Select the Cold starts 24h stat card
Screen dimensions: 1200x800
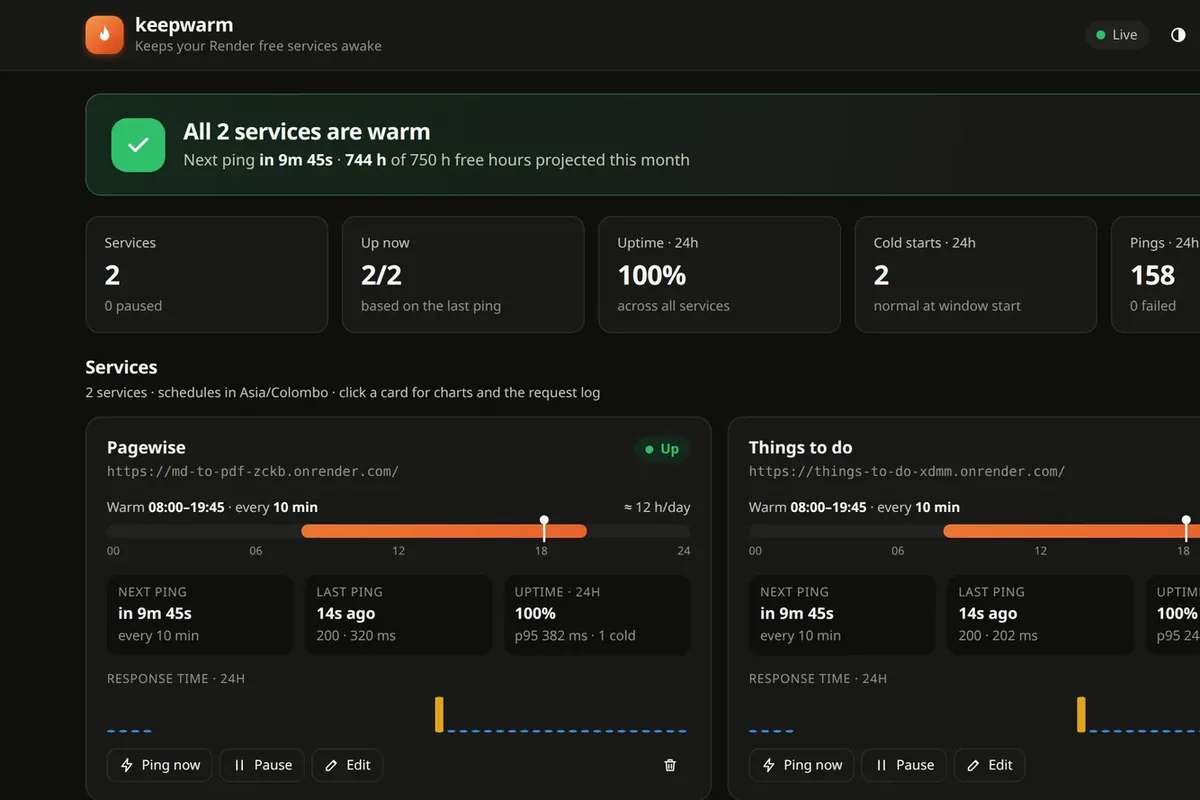[x=976, y=275]
